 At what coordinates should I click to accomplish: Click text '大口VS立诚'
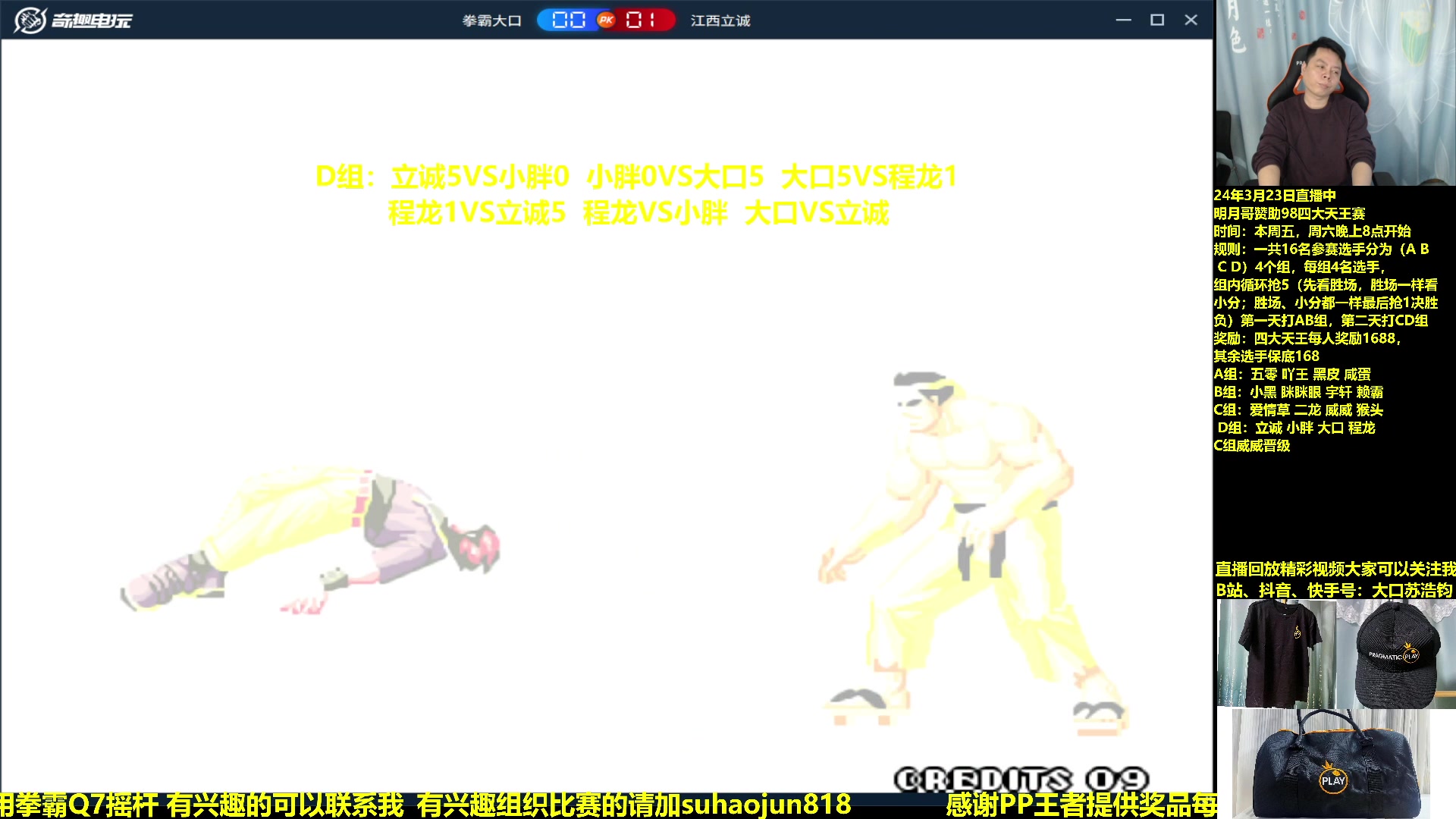(817, 213)
